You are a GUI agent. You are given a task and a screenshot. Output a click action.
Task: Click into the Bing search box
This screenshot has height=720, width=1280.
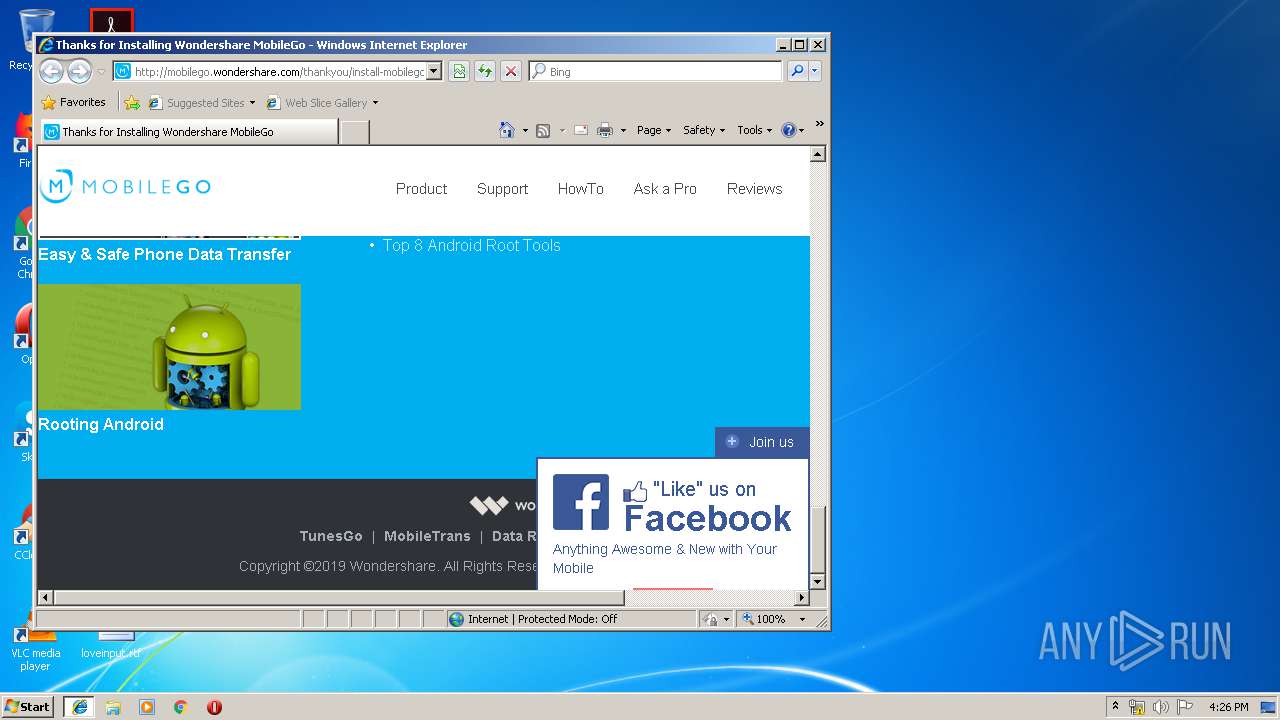coord(656,72)
